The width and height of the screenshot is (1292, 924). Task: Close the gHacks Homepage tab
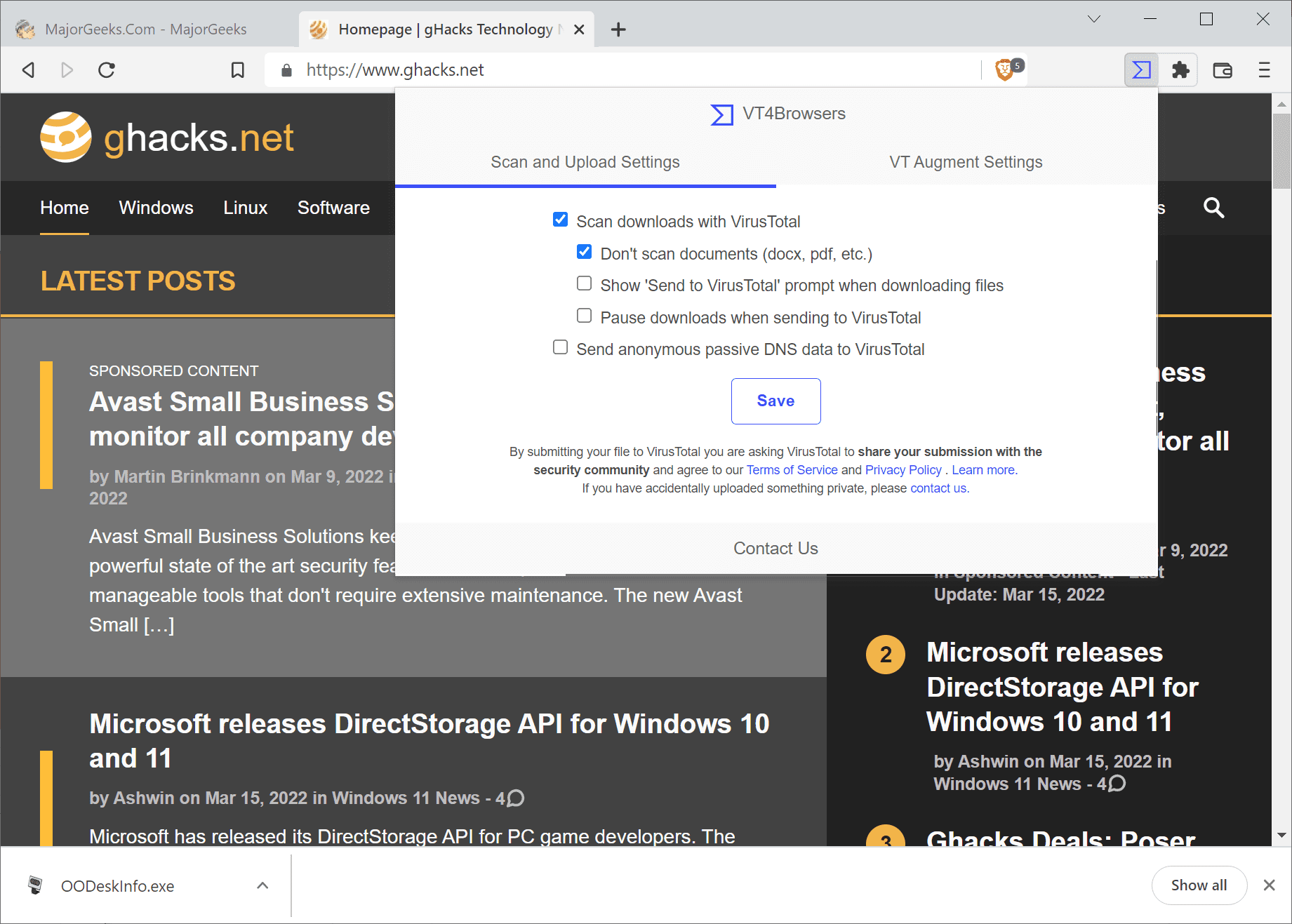[x=579, y=29]
